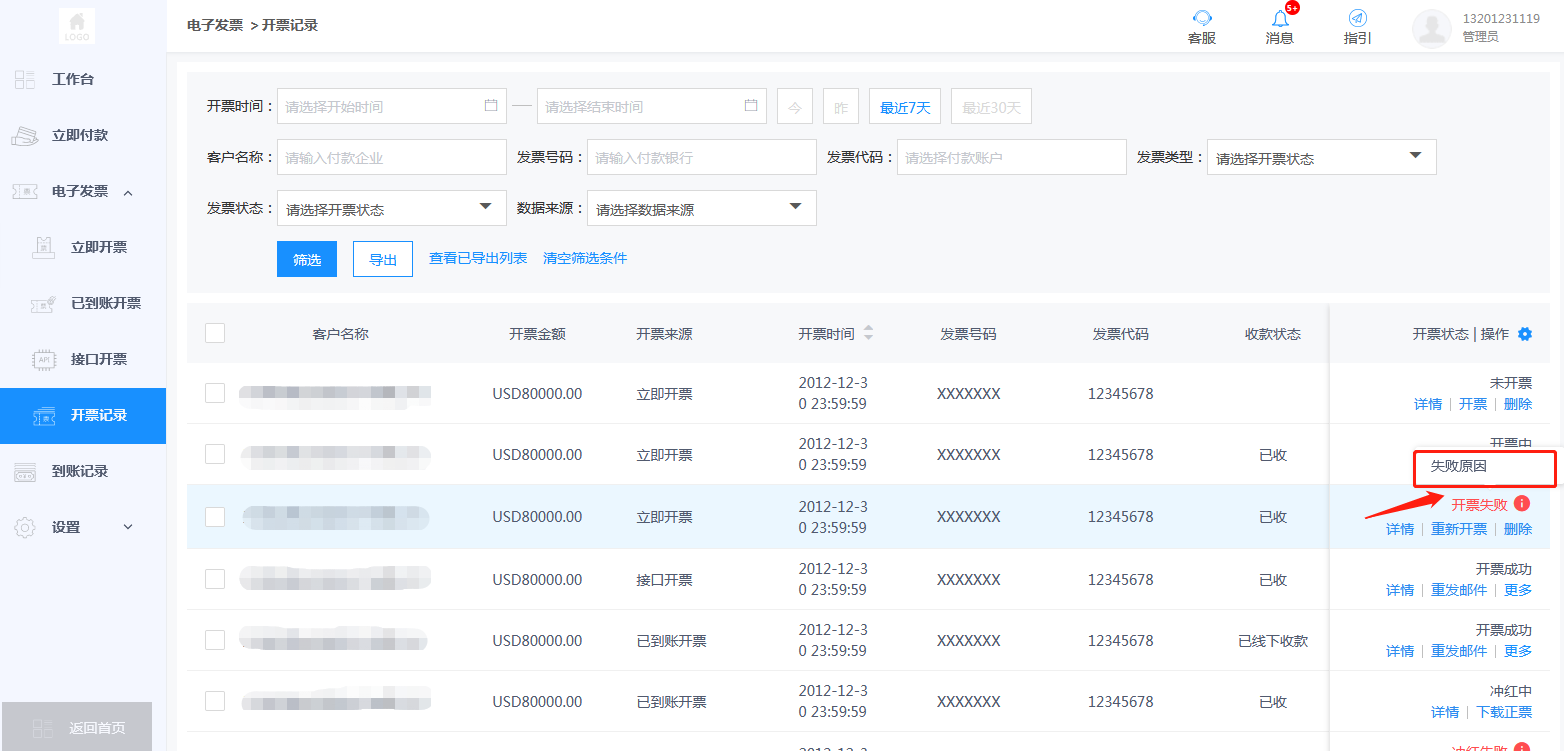Screen dimensions: 1564x751
Task: Click 详情 in the 冲红中 row
Action: (x=1445, y=712)
